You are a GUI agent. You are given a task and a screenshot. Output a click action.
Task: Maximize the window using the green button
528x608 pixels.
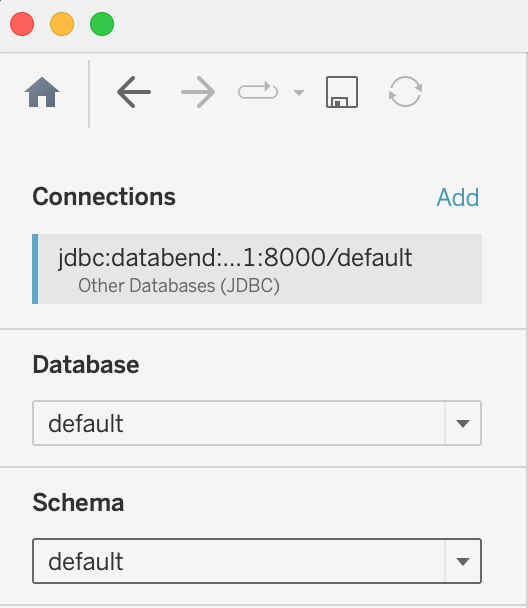(x=102, y=24)
